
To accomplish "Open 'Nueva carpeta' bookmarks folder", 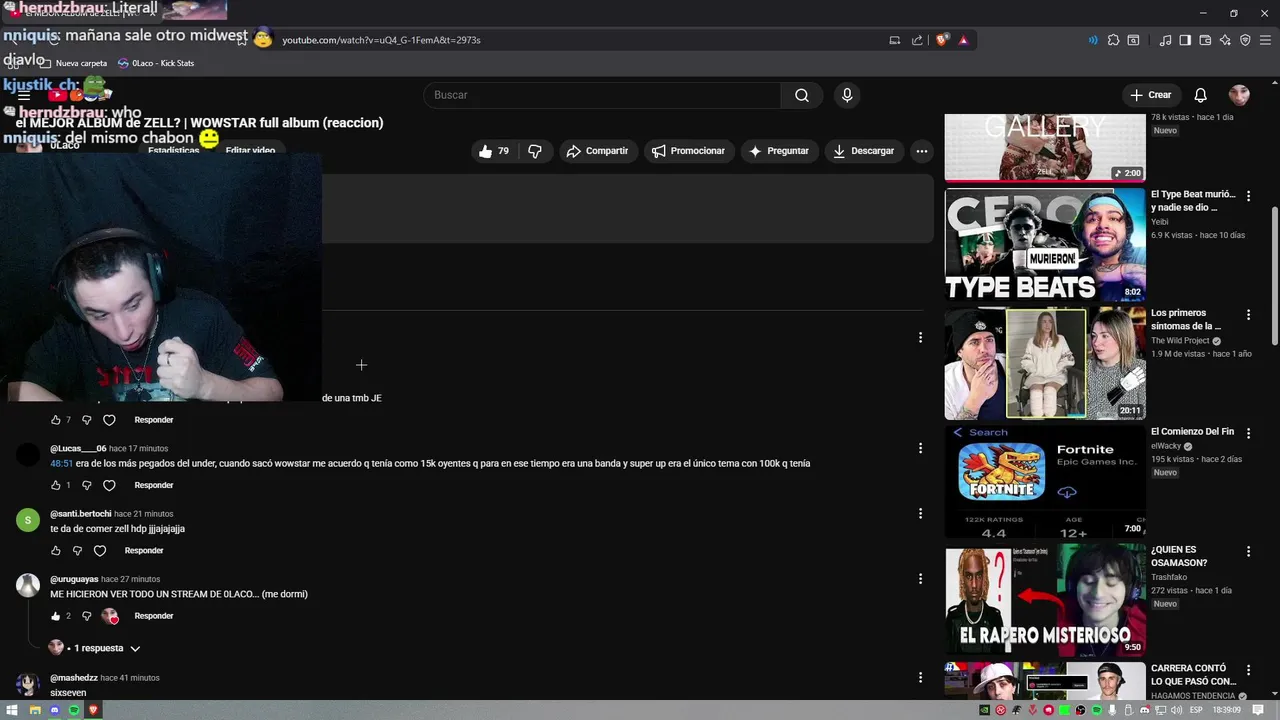I will click(x=73, y=63).
